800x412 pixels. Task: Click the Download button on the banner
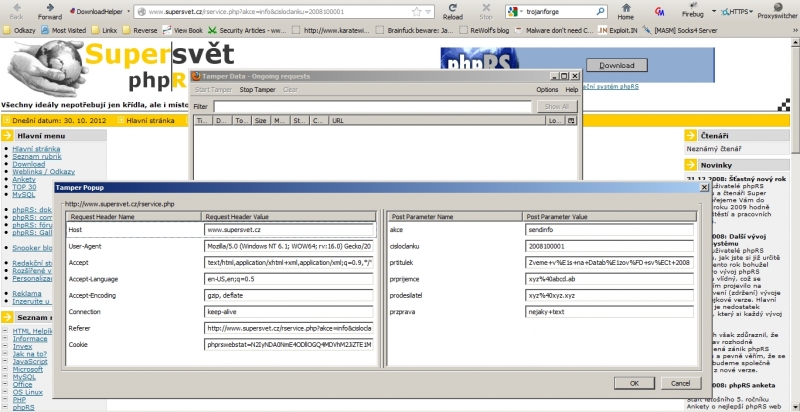(616, 65)
